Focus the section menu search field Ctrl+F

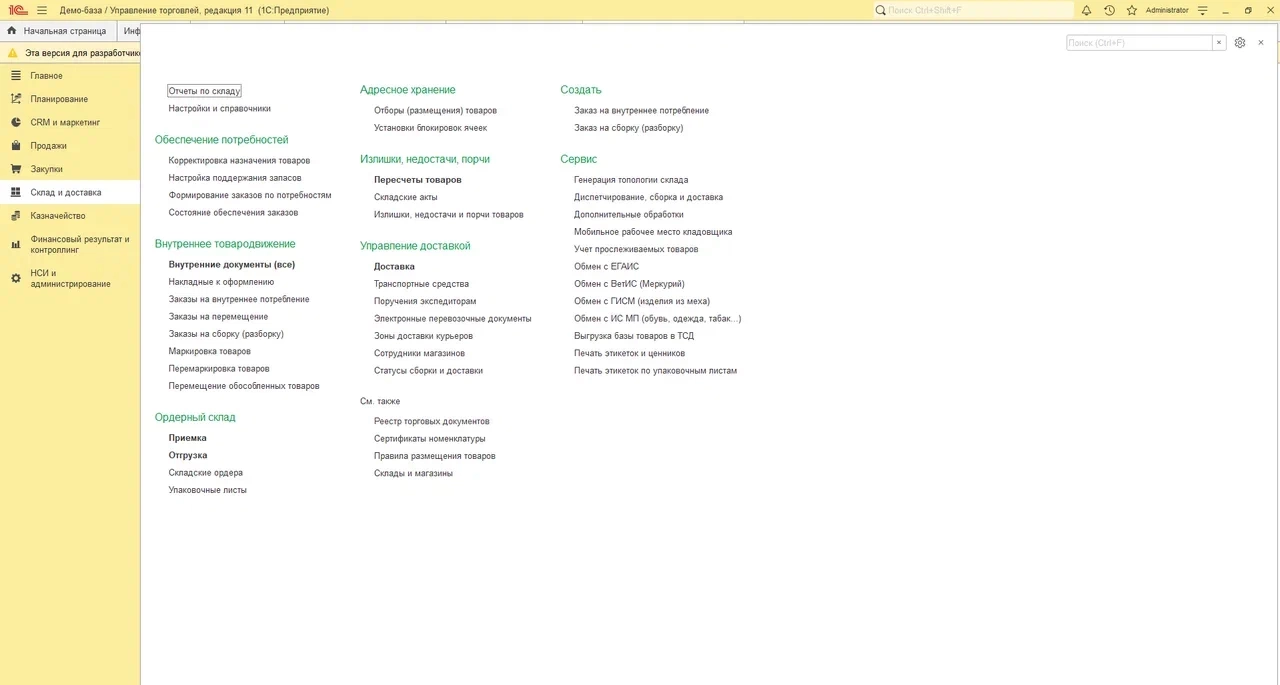1140,43
